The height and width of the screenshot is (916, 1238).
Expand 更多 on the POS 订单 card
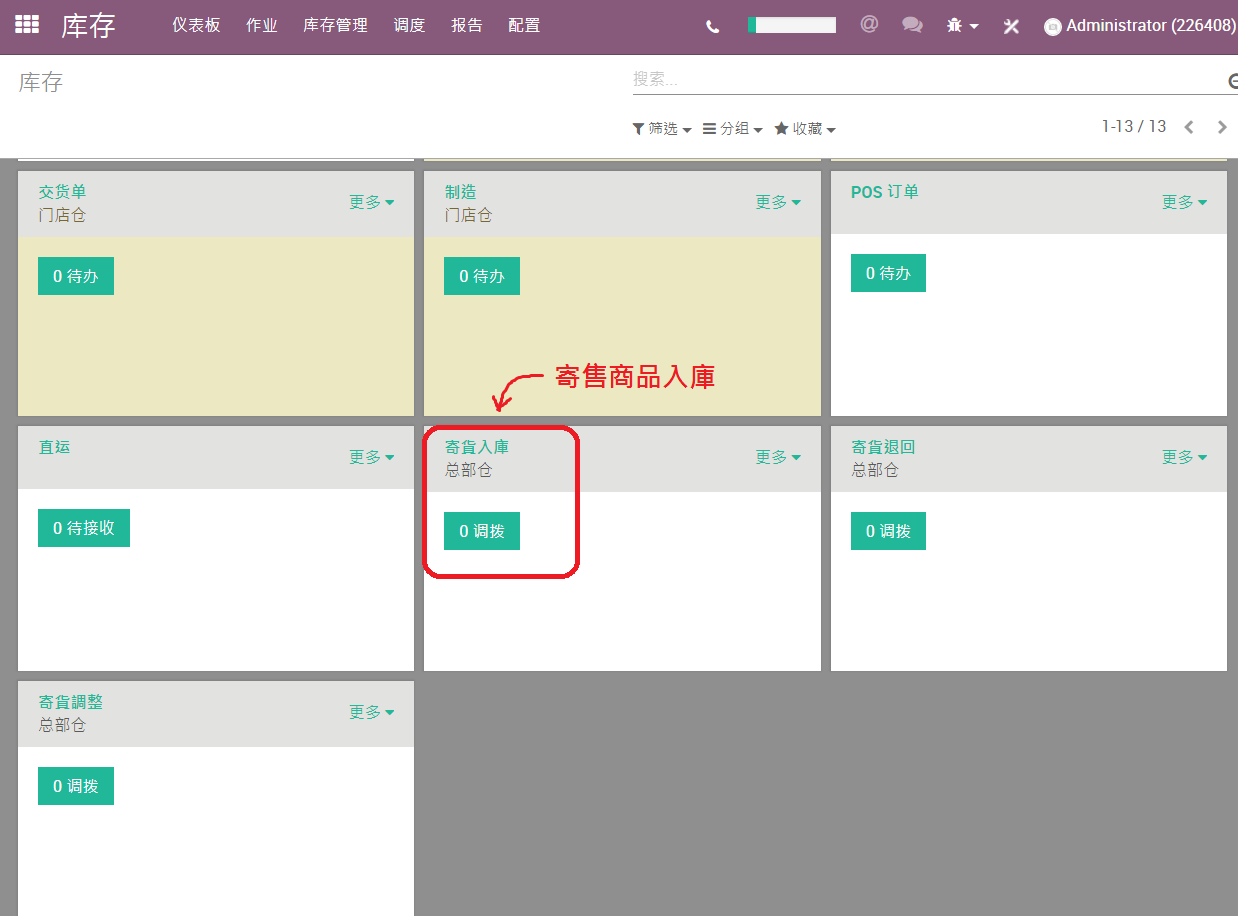1184,202
